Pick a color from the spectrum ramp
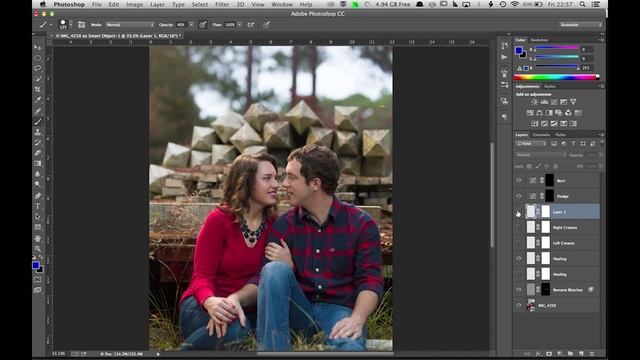The height and width of the screenshot is (360, 640). (556, 77)
